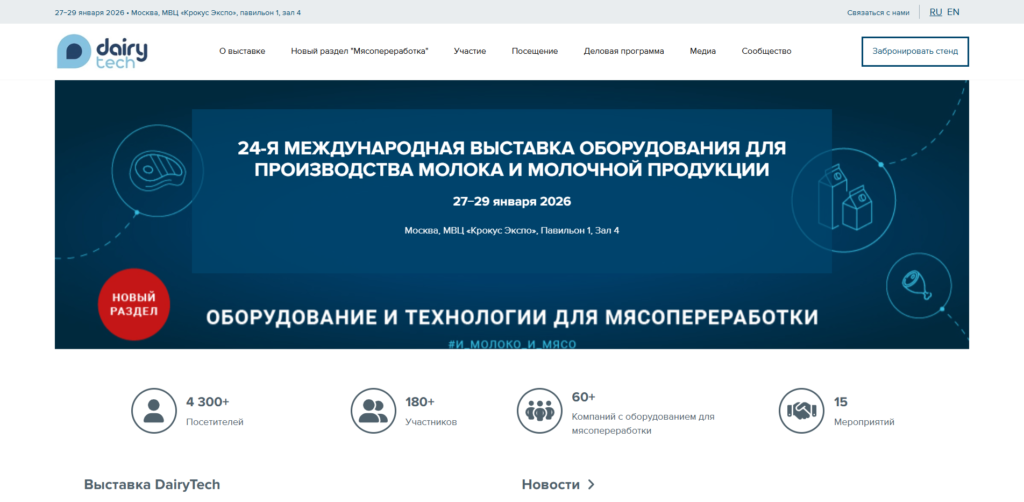The image size is (1024, 502).
Task: Open the Новости section heading link
Action: 551,484
